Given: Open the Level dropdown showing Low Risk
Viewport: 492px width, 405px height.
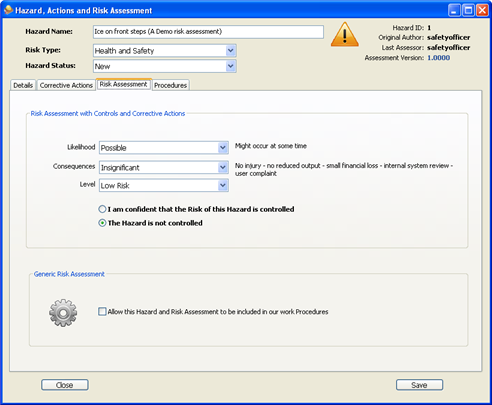Looking at the screenshot, I should (x=223, y=185).
